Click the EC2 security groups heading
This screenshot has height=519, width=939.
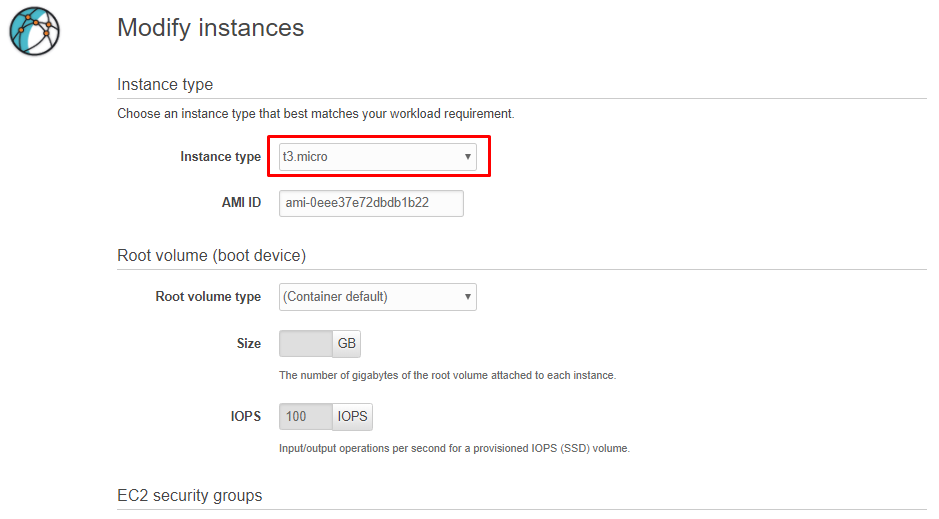coord(190,496)
